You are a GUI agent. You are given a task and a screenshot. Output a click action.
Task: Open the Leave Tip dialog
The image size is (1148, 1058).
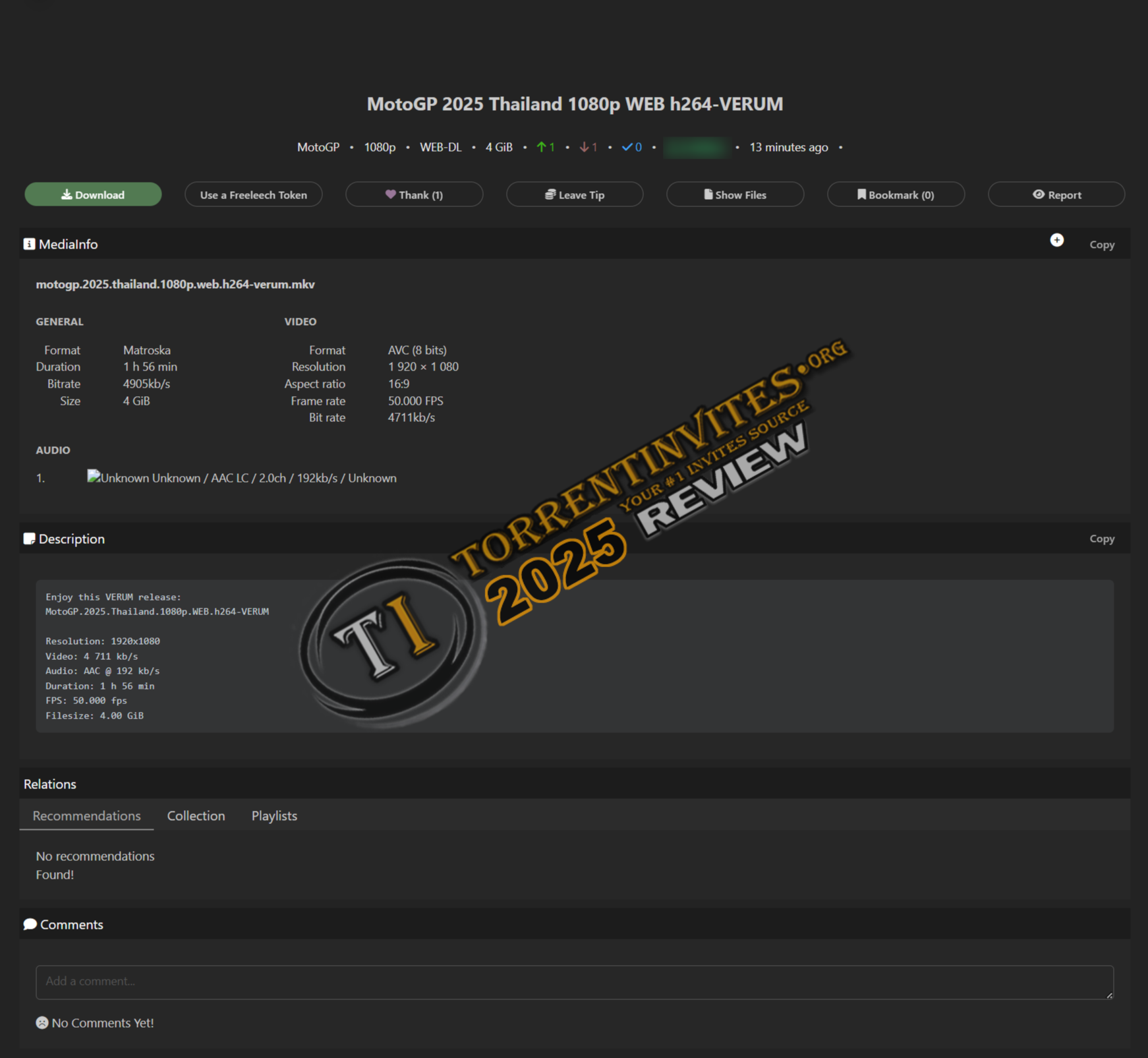click(x=575, y=194)
